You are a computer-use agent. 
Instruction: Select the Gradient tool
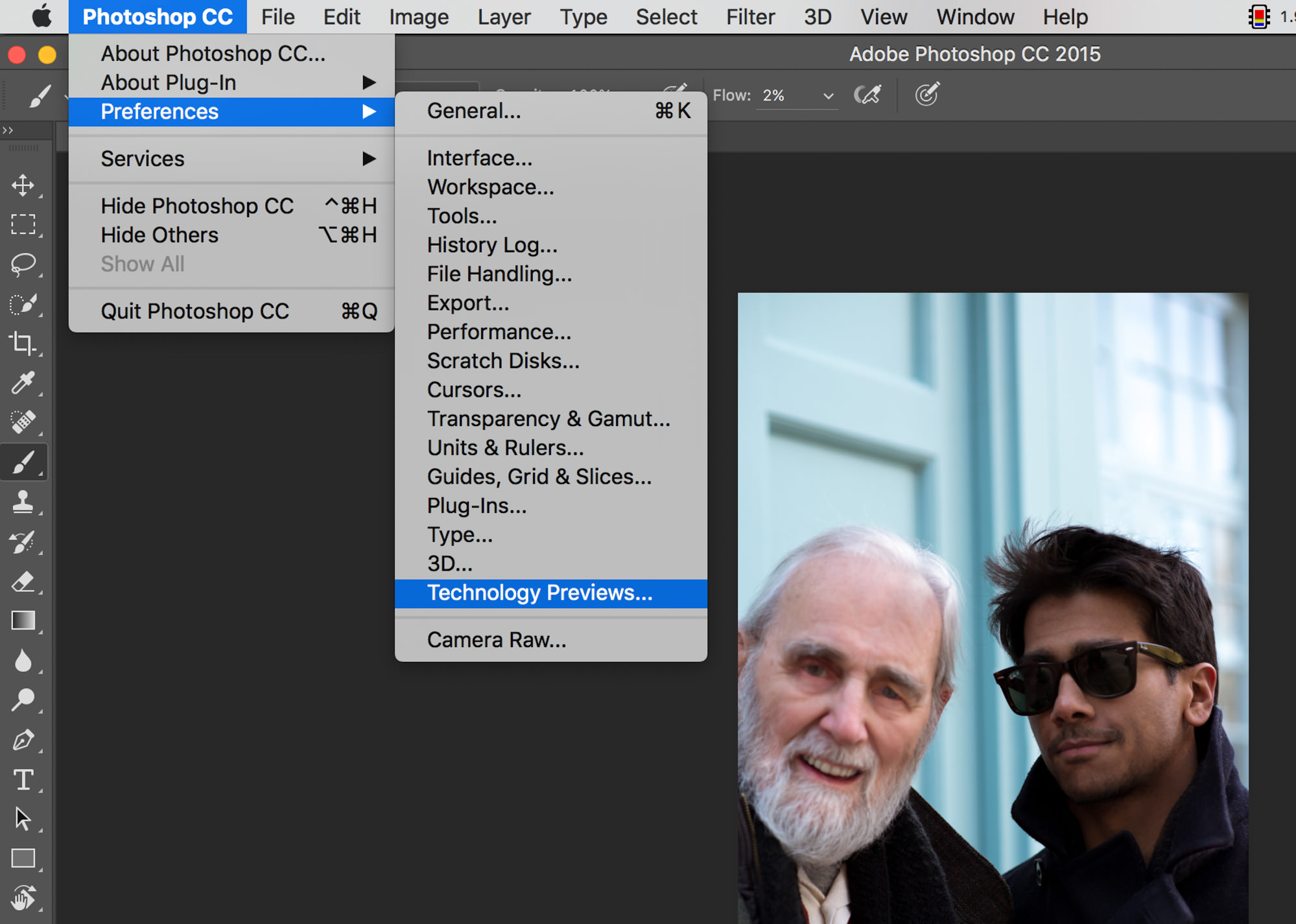point(23,621)
